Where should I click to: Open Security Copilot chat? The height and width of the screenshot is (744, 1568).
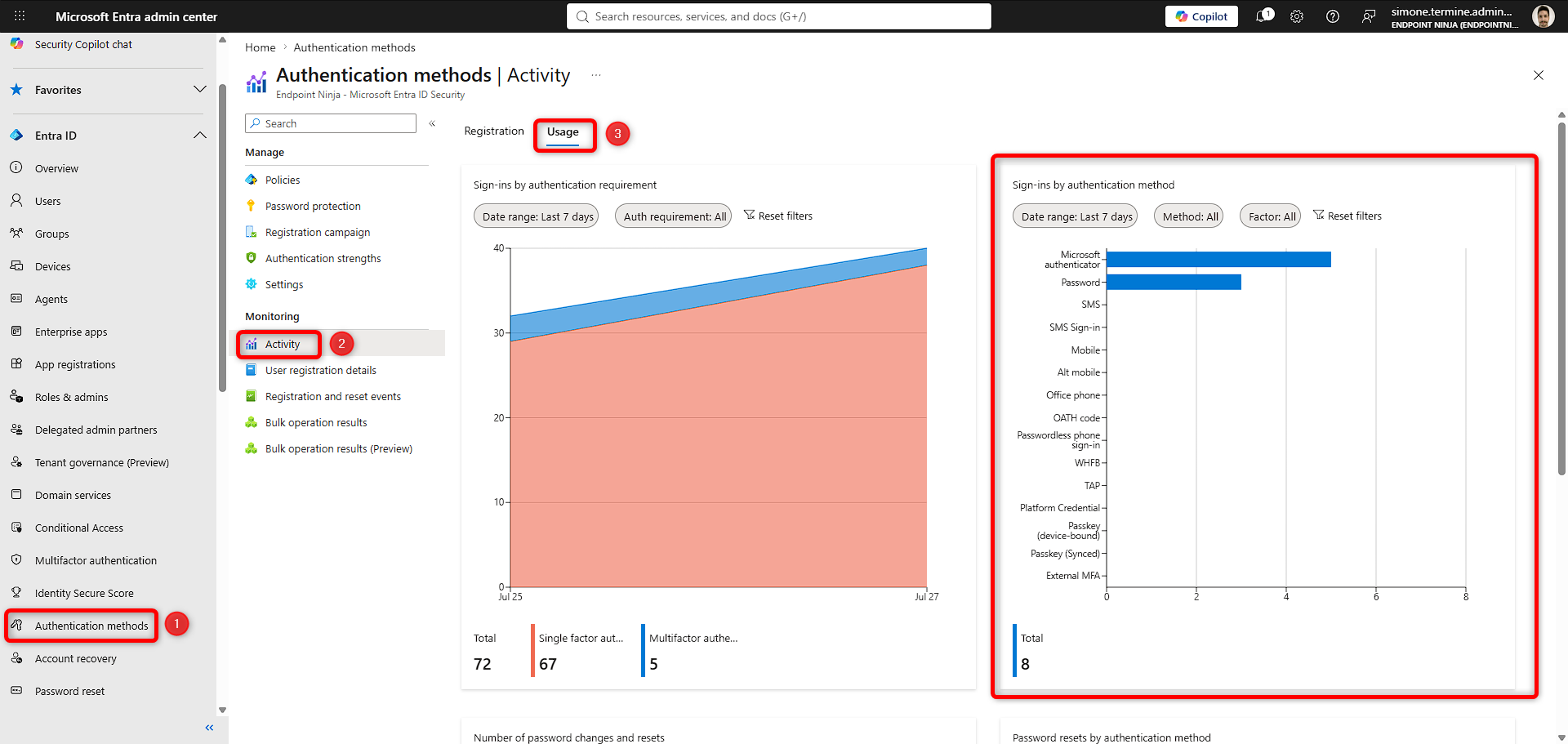tap(83, 44)
